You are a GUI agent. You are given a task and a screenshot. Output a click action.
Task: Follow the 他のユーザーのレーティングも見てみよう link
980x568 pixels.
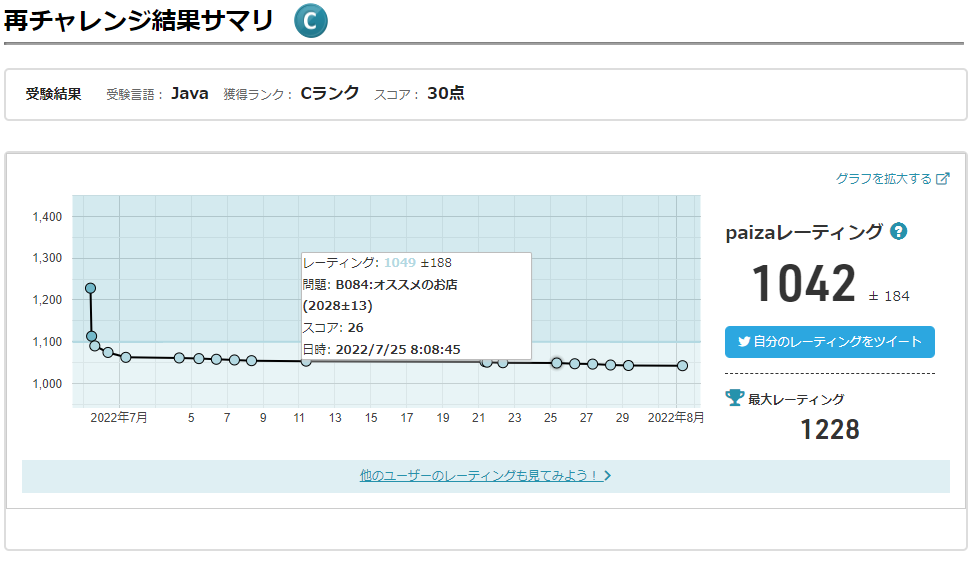coord(479,476)
